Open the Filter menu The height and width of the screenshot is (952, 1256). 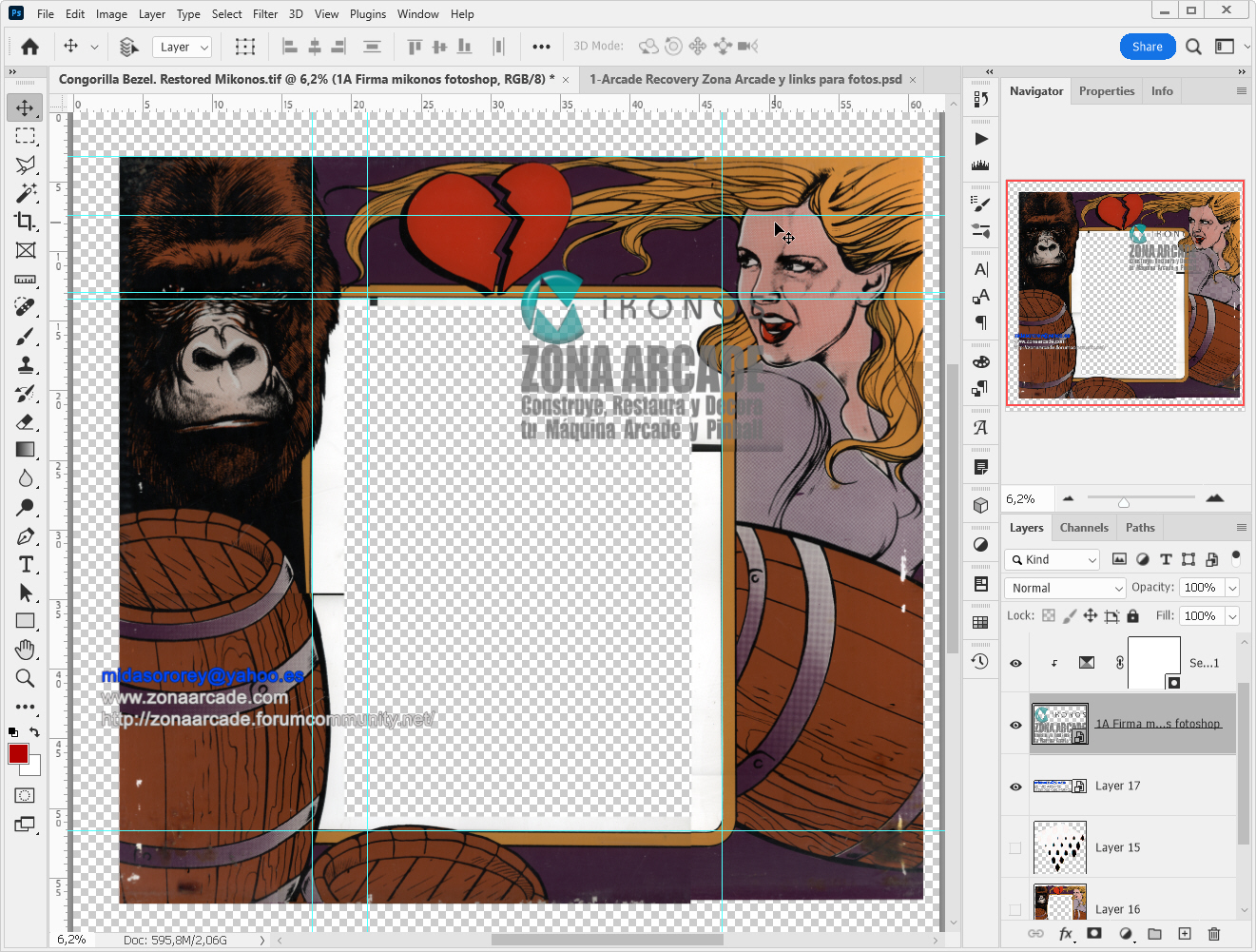264,13
